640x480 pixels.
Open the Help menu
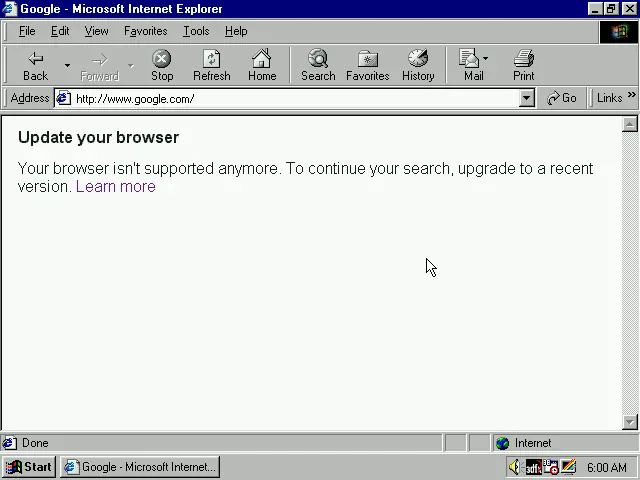[236, 31]
